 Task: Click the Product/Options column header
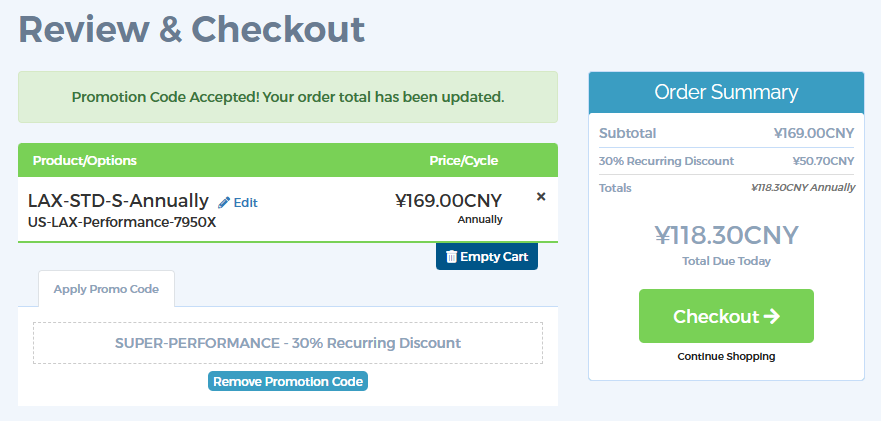click(x=85, y=160)
